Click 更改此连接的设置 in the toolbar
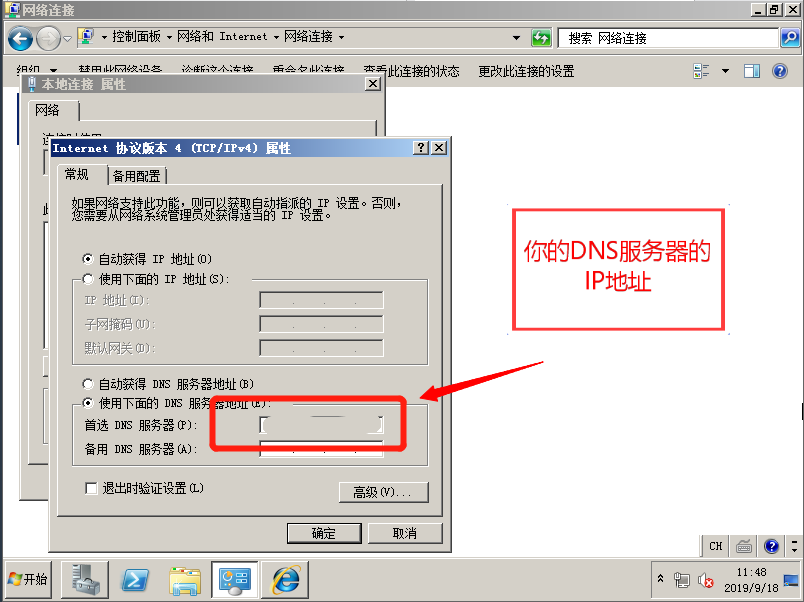The width and height of the screenshot is (804, 602). point(526,71)
